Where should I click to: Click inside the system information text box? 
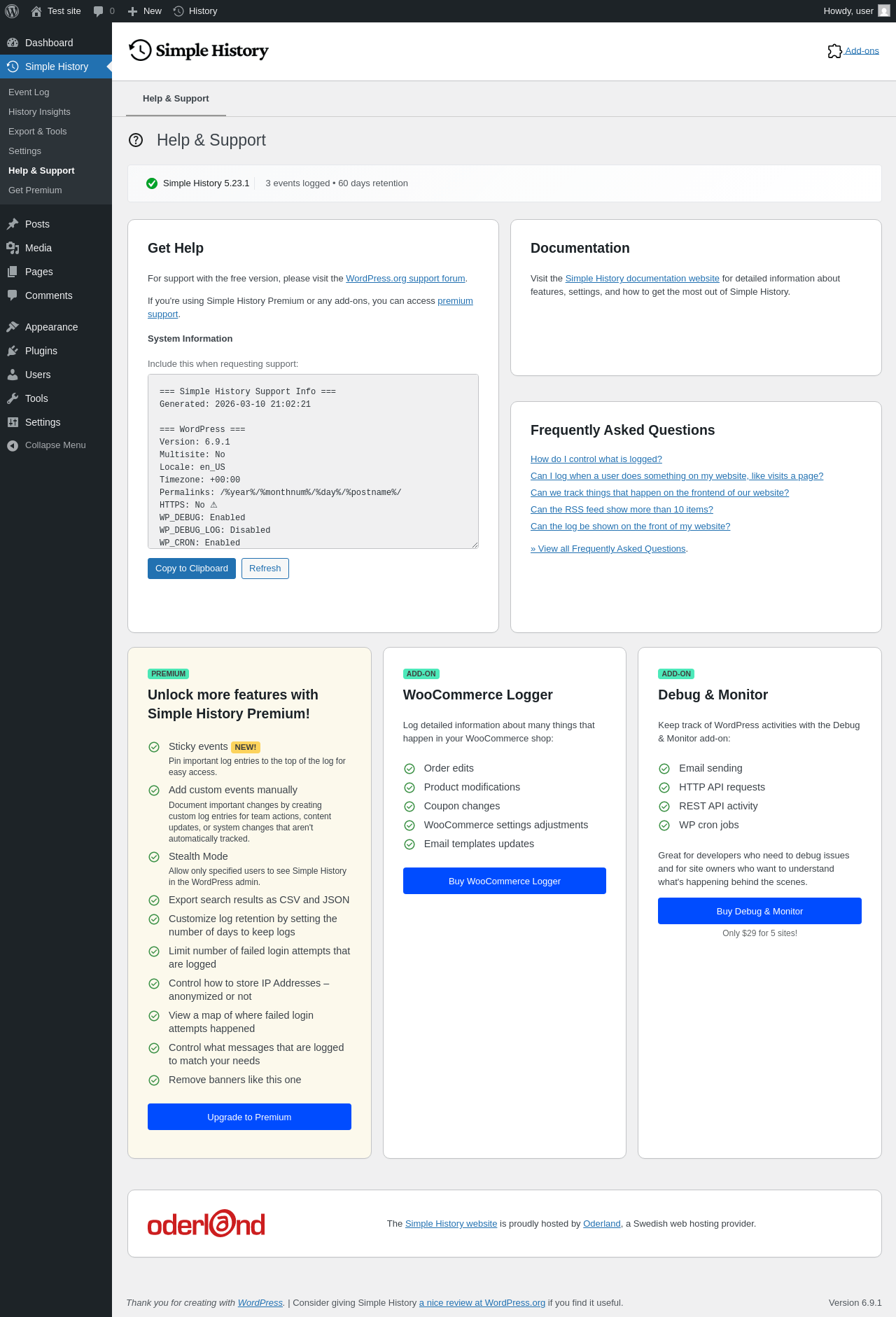coord(313,461)
